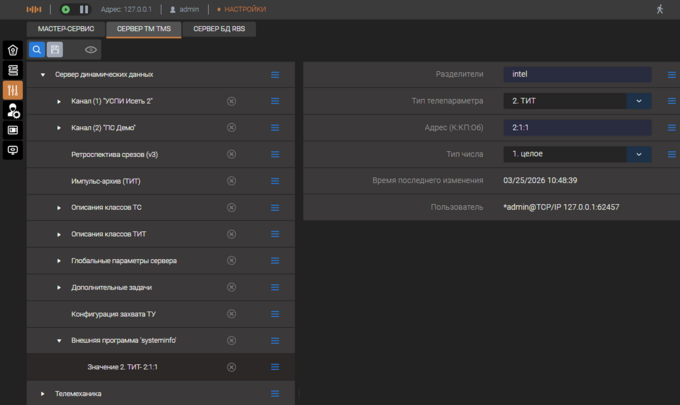Image resolution: width=680 pixels, height=405 pixels.
Task: Open hamburger menu for Импульс-архив (ТИТ) row
Action: (275, 181)
